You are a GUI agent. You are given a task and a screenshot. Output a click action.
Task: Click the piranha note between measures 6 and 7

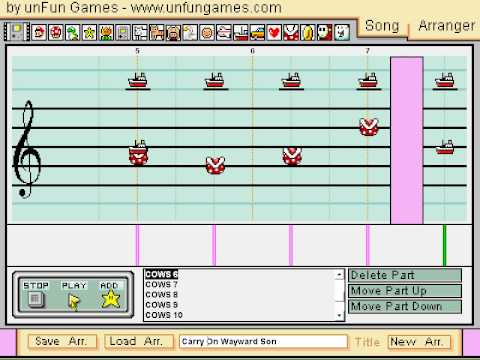point(292,156)
